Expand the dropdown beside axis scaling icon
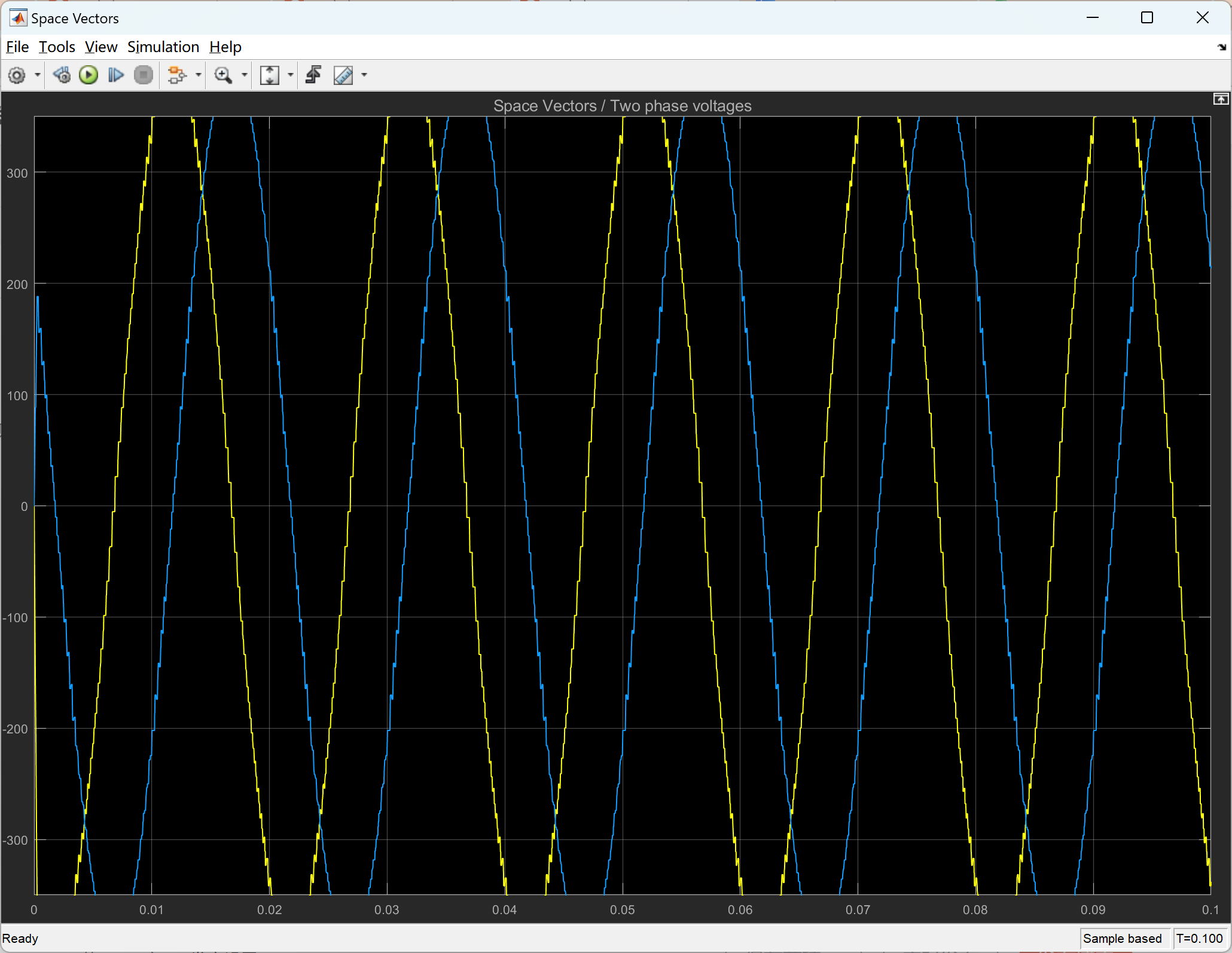 tap(291, 75)
